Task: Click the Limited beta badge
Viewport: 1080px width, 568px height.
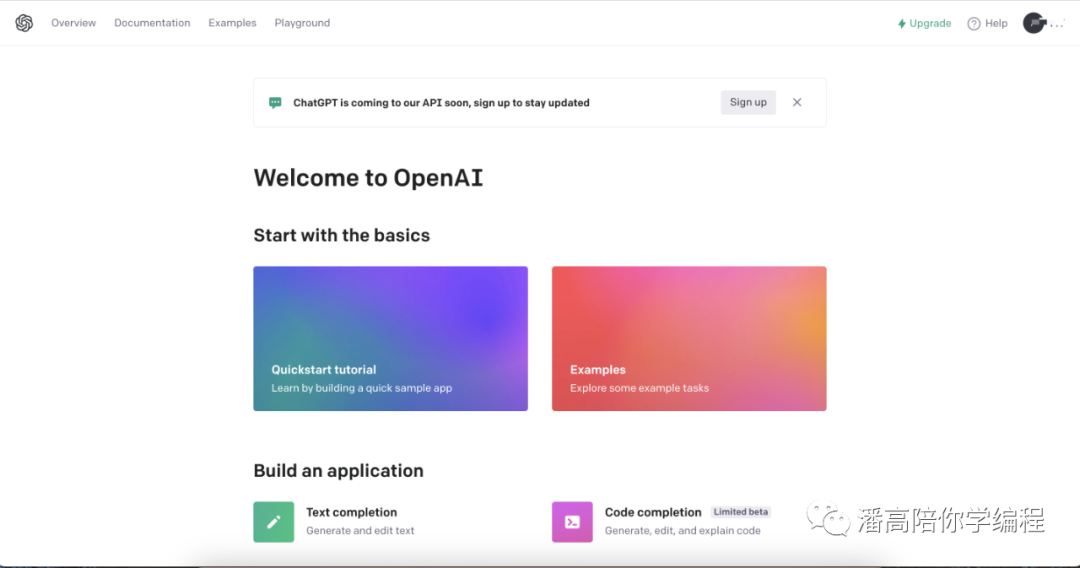Action: tap(740, 512)
